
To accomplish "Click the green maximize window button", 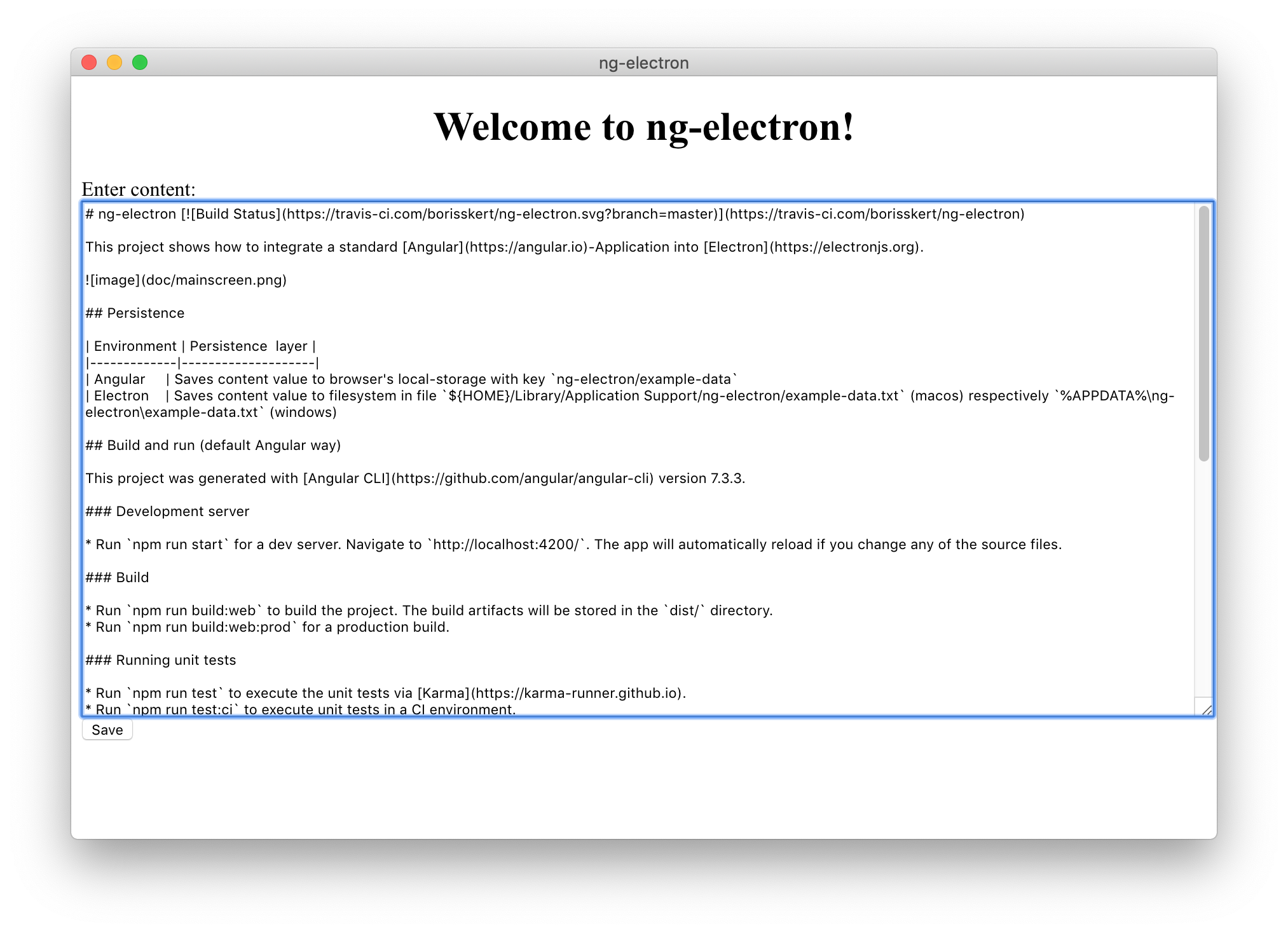I will [140, 62].
